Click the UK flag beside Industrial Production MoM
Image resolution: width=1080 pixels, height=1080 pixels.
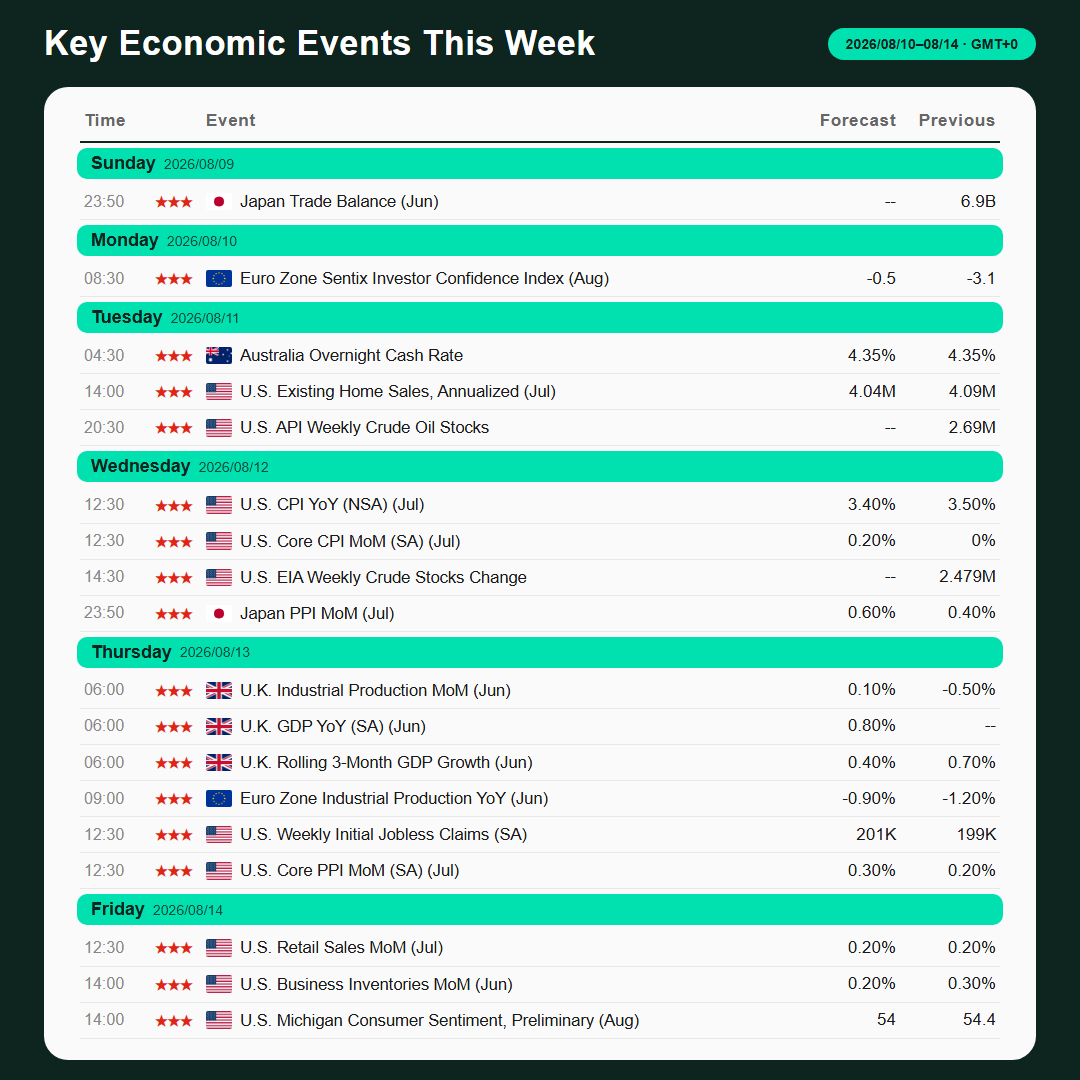[x=219, y=691]
